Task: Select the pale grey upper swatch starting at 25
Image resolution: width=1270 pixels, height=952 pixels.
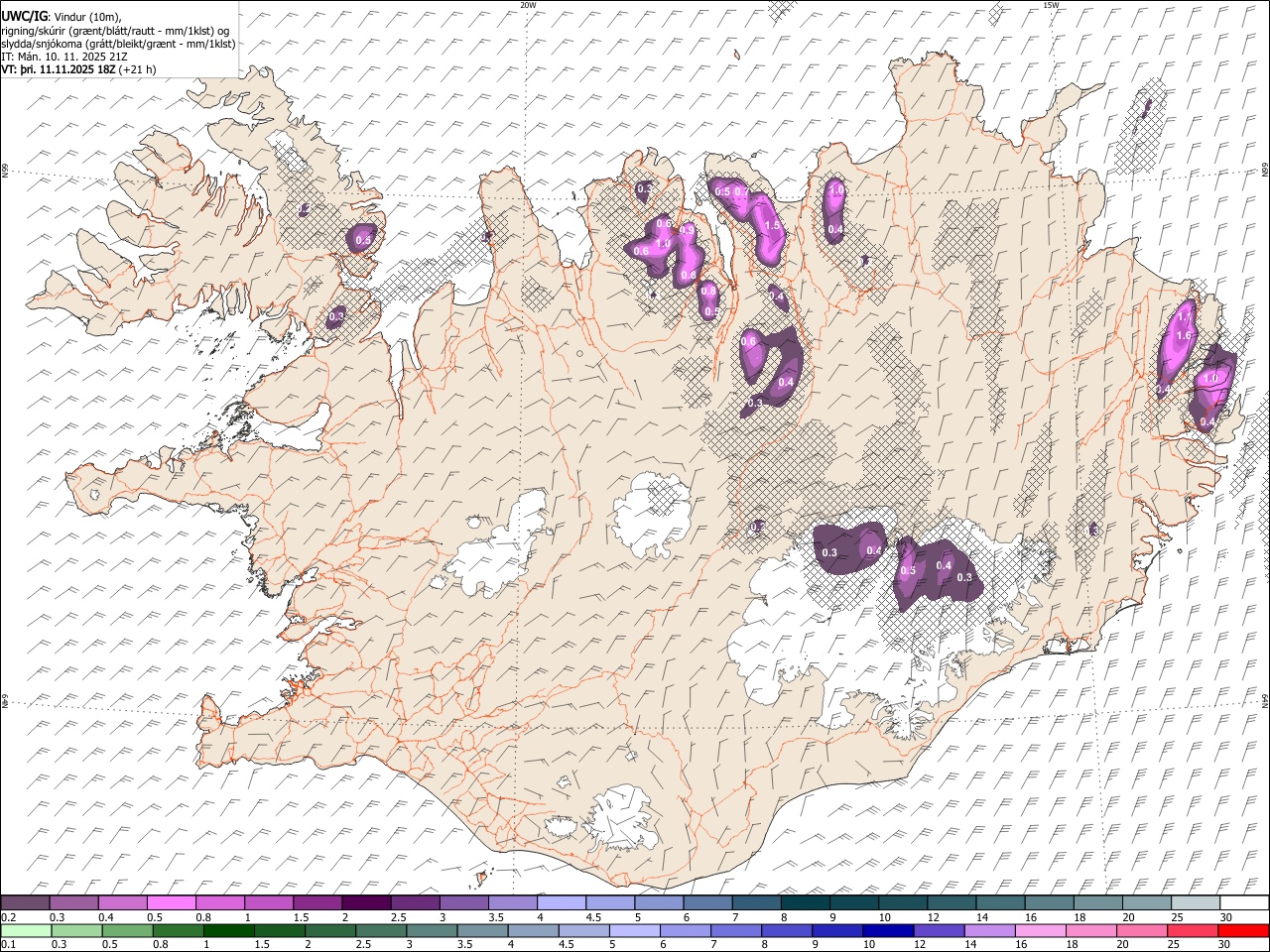Action: click(1195, 902)
